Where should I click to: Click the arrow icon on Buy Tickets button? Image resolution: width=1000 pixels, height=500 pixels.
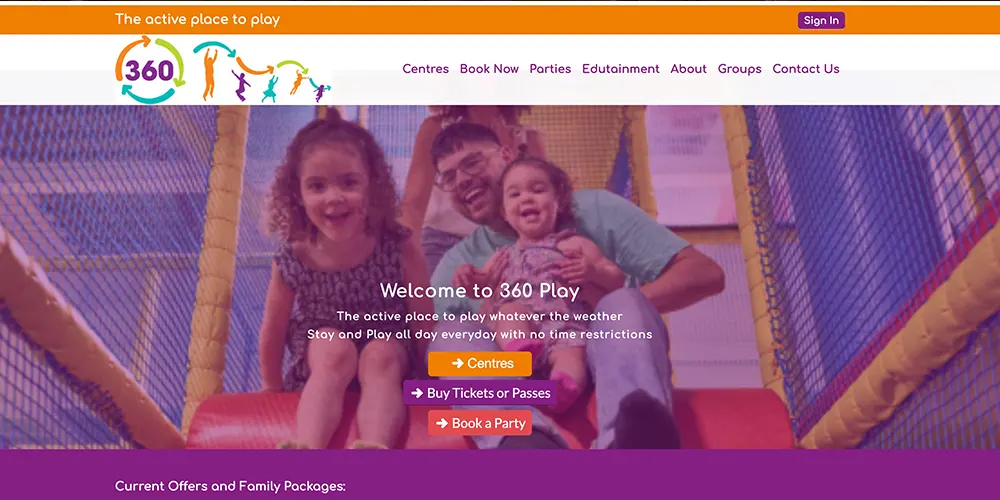[x=417, y=393]
